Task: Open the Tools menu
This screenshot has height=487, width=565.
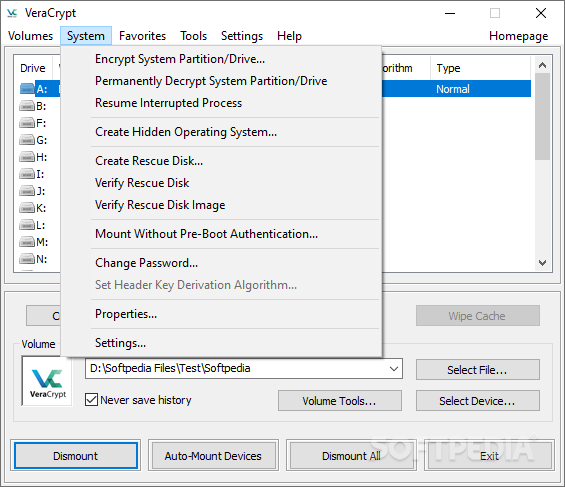Action: click(x=193, y=36)
